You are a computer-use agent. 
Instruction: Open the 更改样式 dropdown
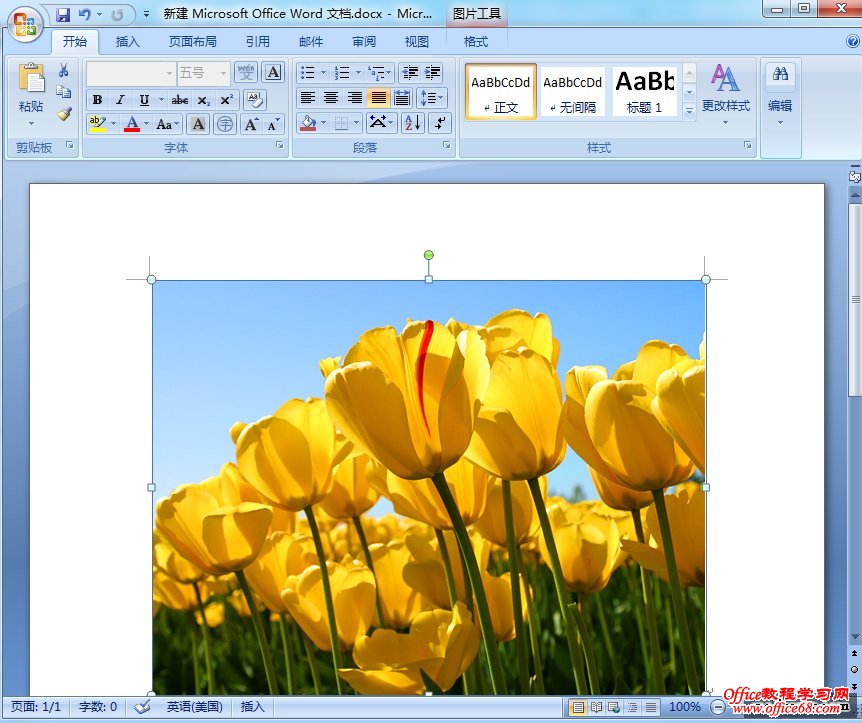pos(725,95)
